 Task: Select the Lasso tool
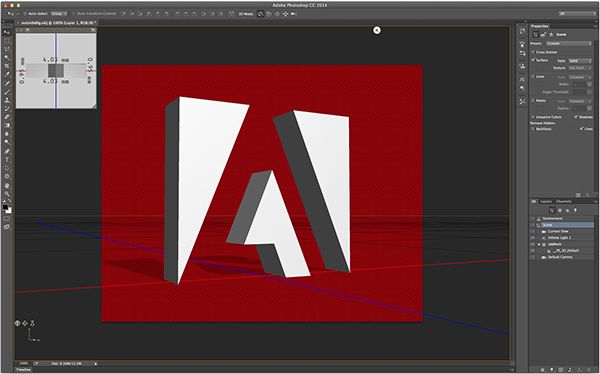coord(7,49)
